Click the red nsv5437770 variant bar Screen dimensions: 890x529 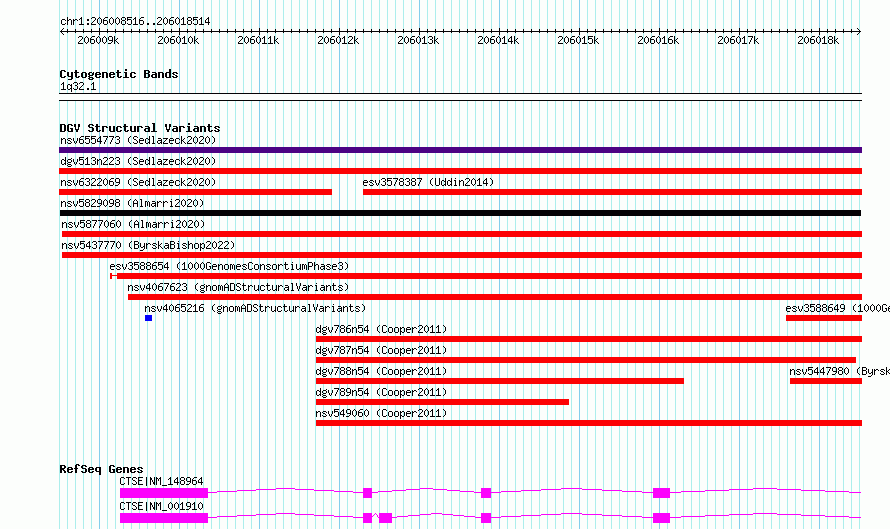(x=462, y=255)
